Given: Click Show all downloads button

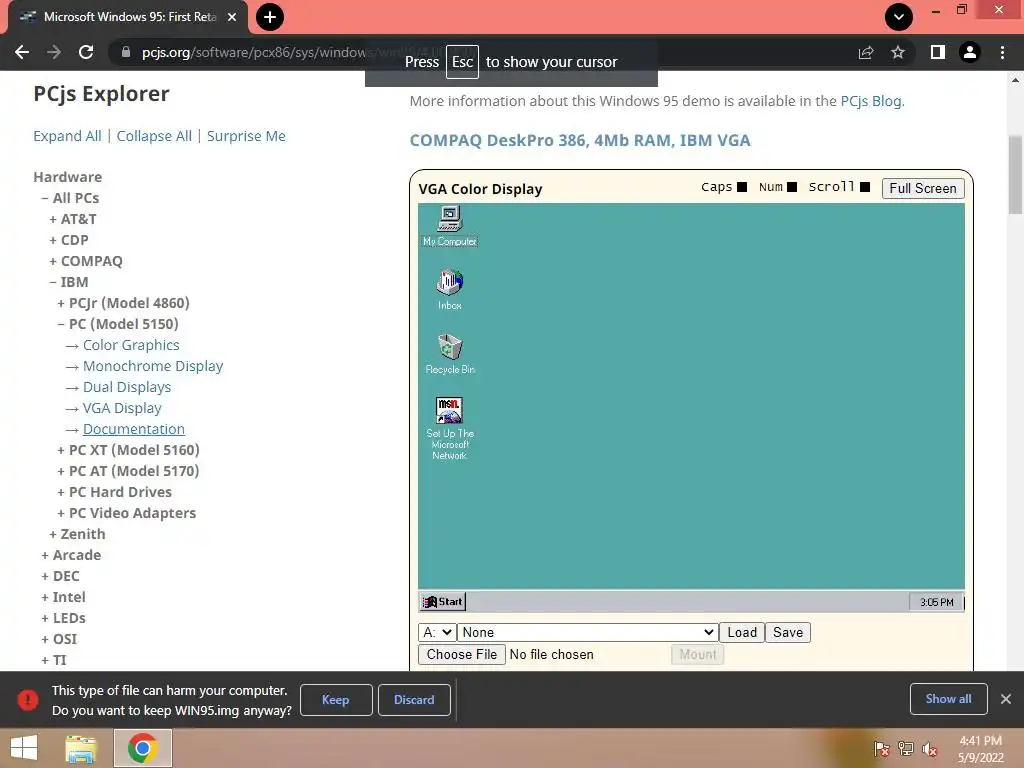Looking at the screenshot, I should [948, 699].
